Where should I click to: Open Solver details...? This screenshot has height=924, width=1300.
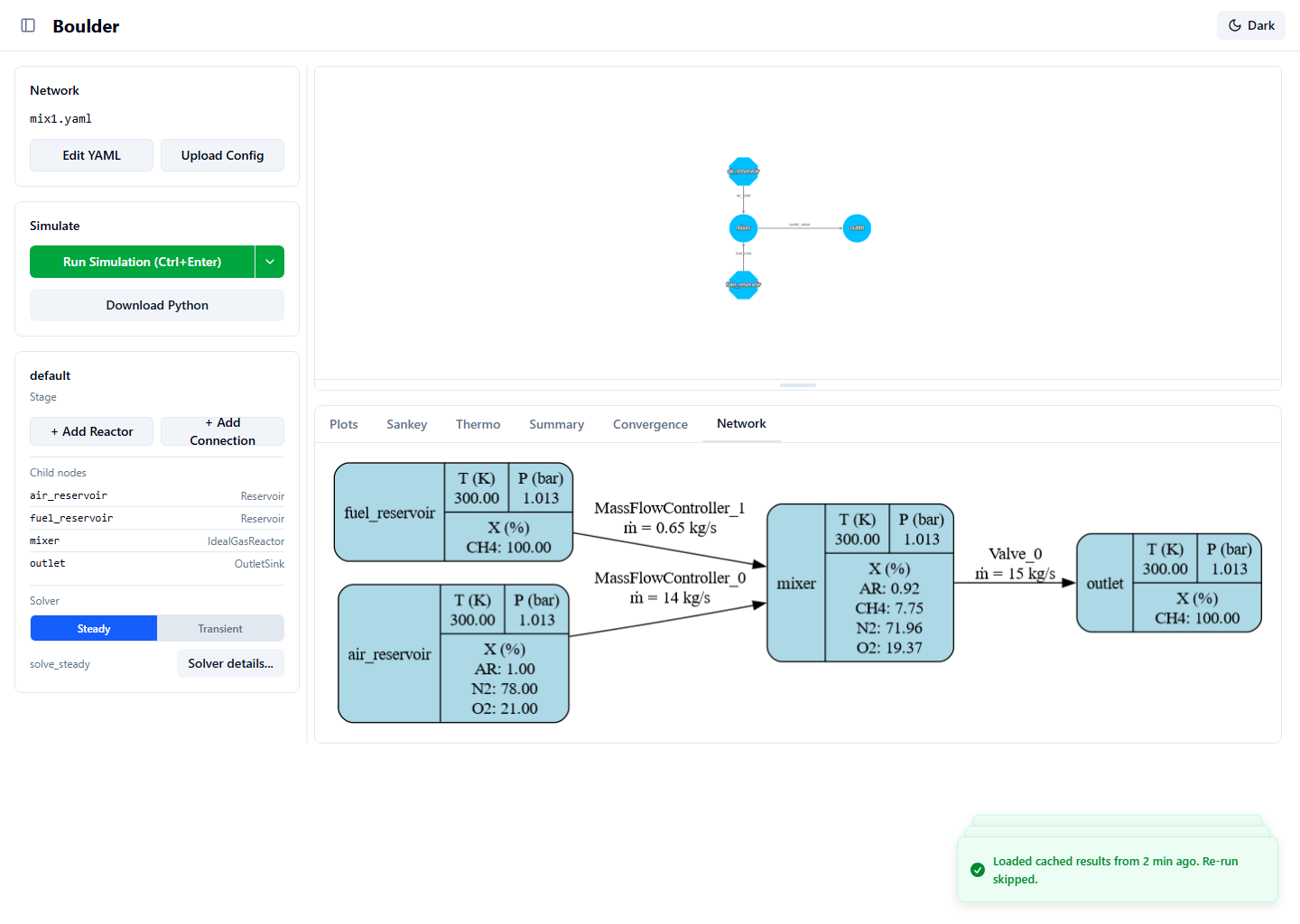click(x=230, y=663)
